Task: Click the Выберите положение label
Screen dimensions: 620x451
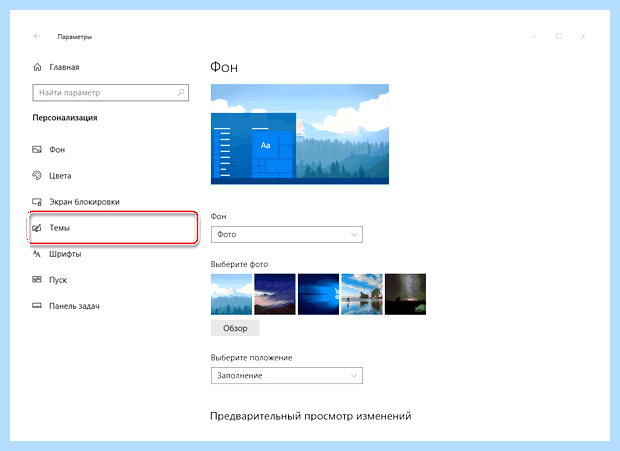Action: click(251, 358)
